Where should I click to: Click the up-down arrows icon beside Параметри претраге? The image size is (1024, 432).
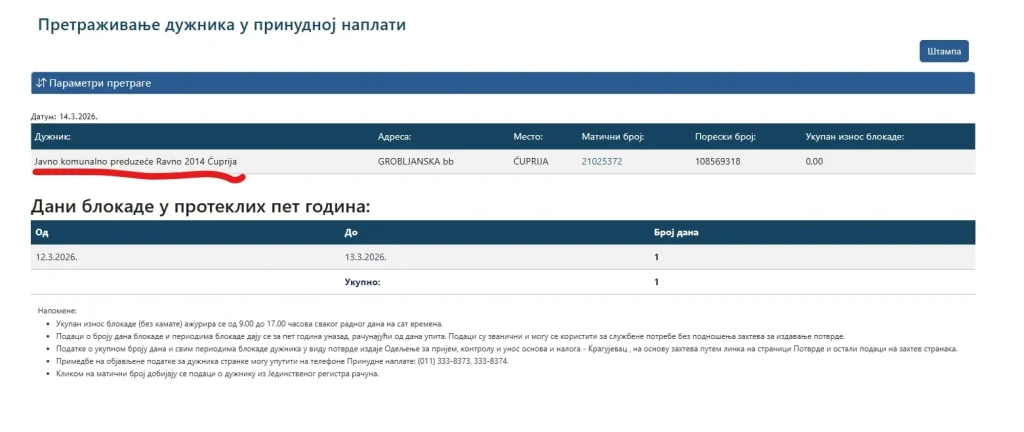pyautogui.click(x=41, y=83)
